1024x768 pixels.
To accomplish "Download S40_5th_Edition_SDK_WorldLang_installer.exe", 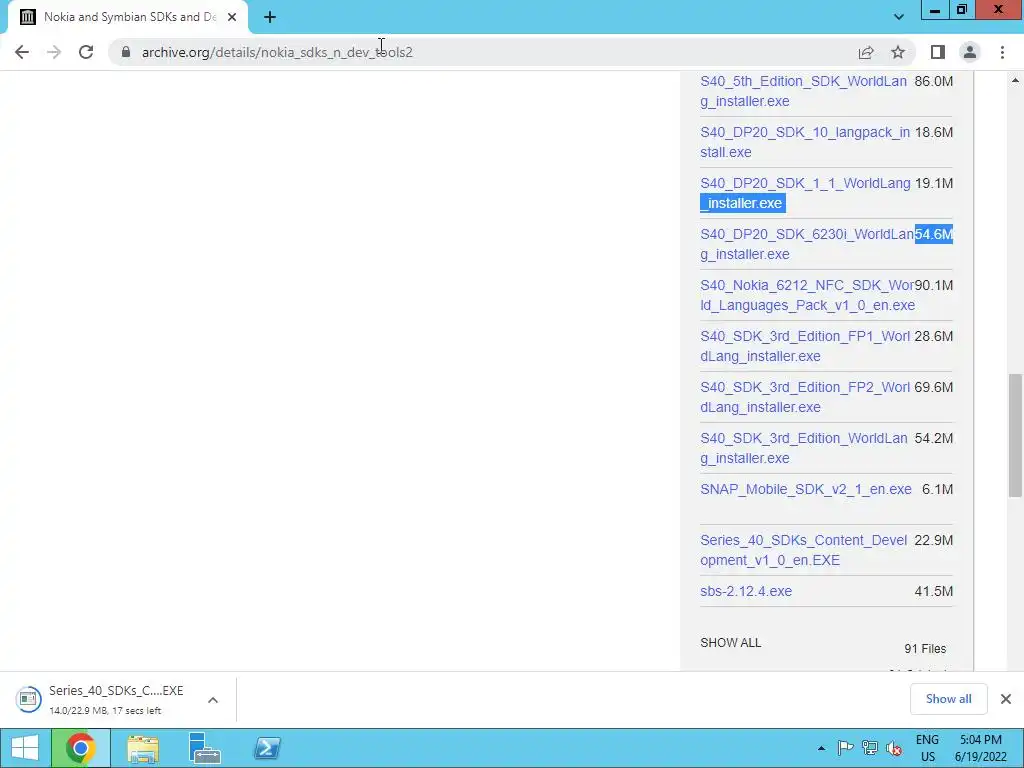I will pos(803,91).
